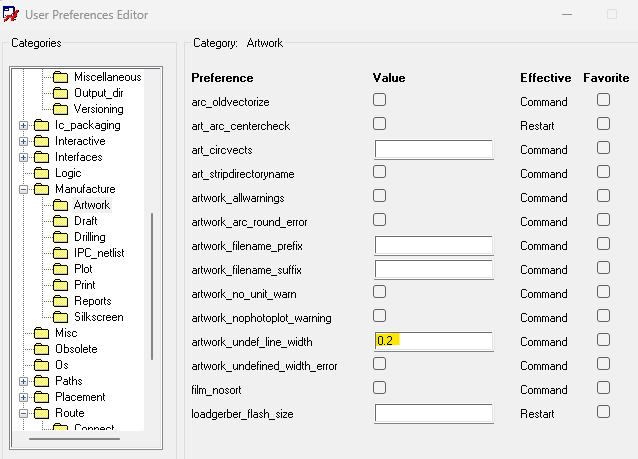
Task: Click the artwork_undef_line_width field showing 0.2
Action: coord(434,341)
